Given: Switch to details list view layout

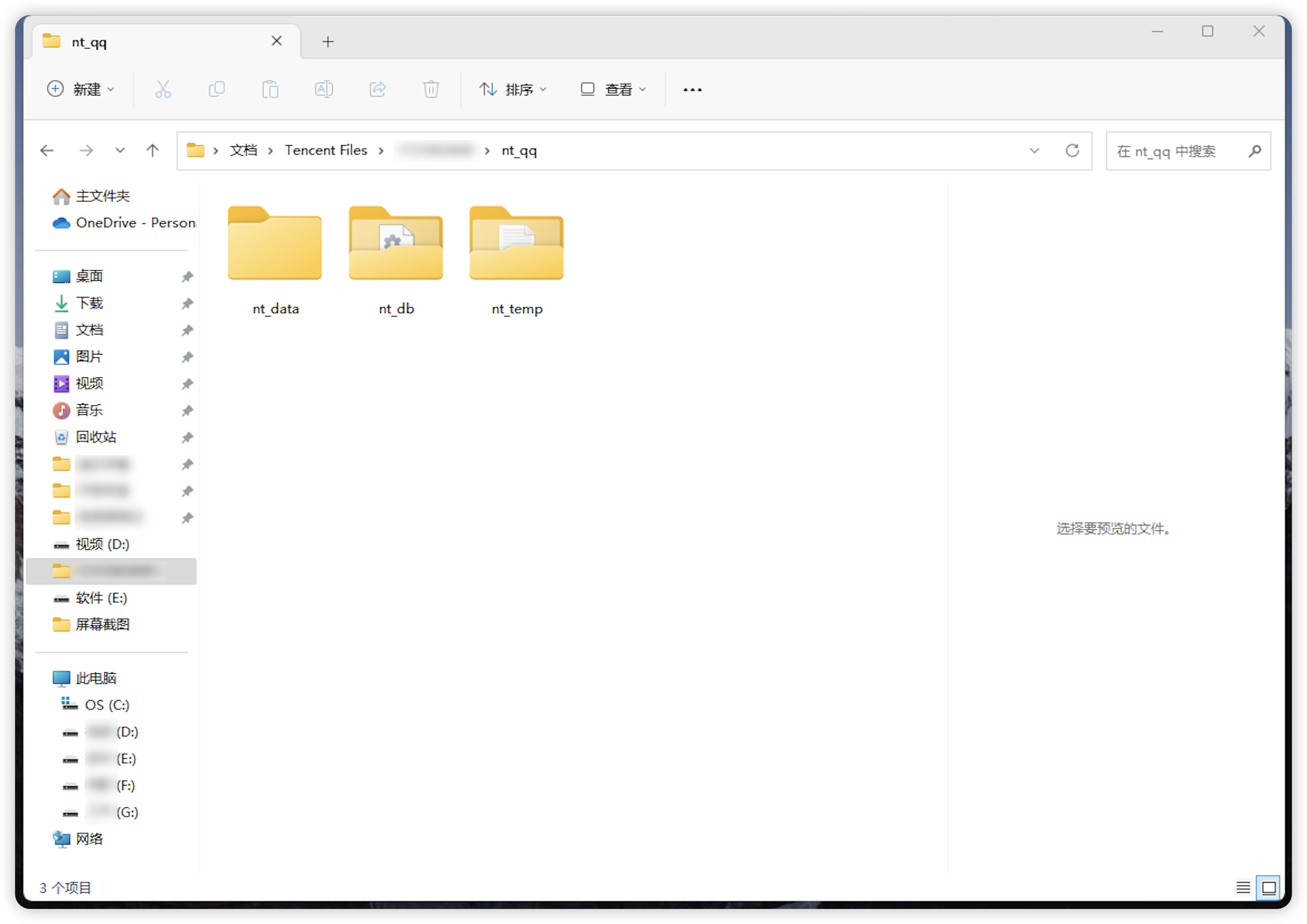Looking at the screenshot, I should (1243, 887).
